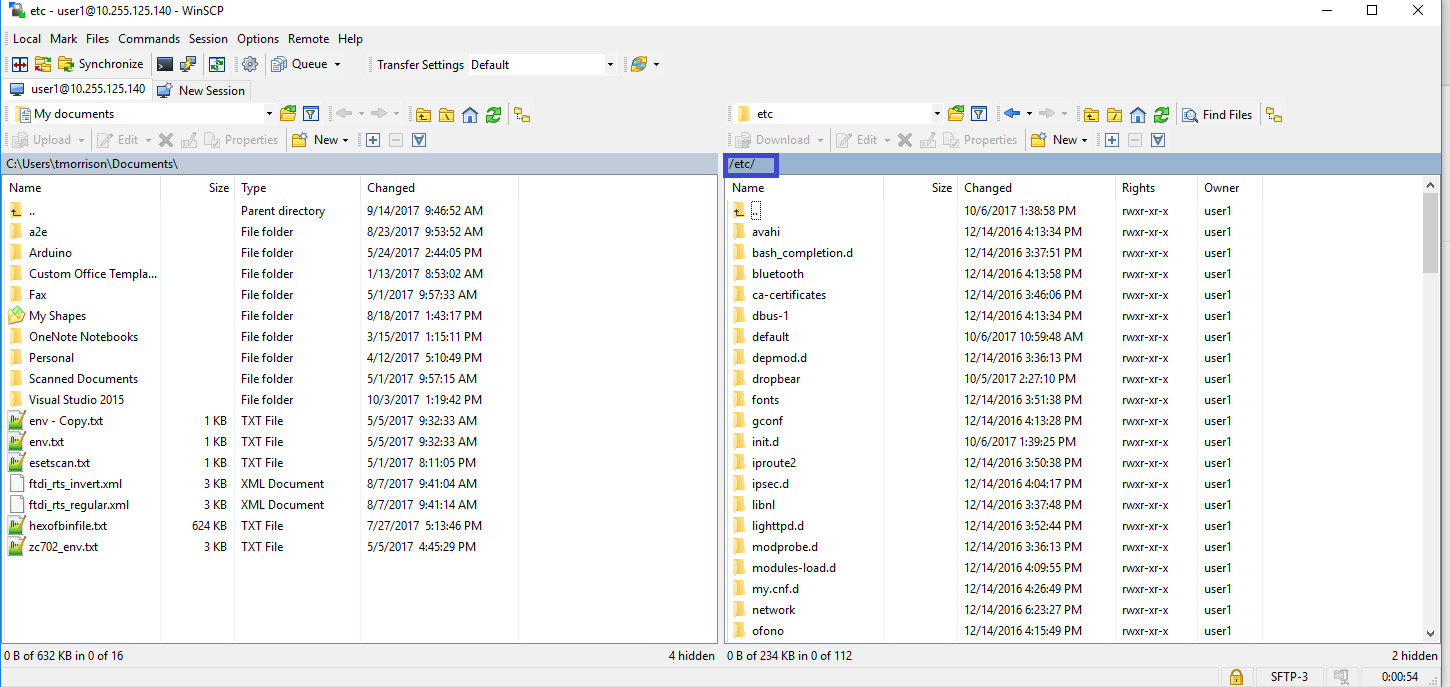Screen dimensions: 1450x687
Task: Click local panel Filter icon
Action: (311, 114)
